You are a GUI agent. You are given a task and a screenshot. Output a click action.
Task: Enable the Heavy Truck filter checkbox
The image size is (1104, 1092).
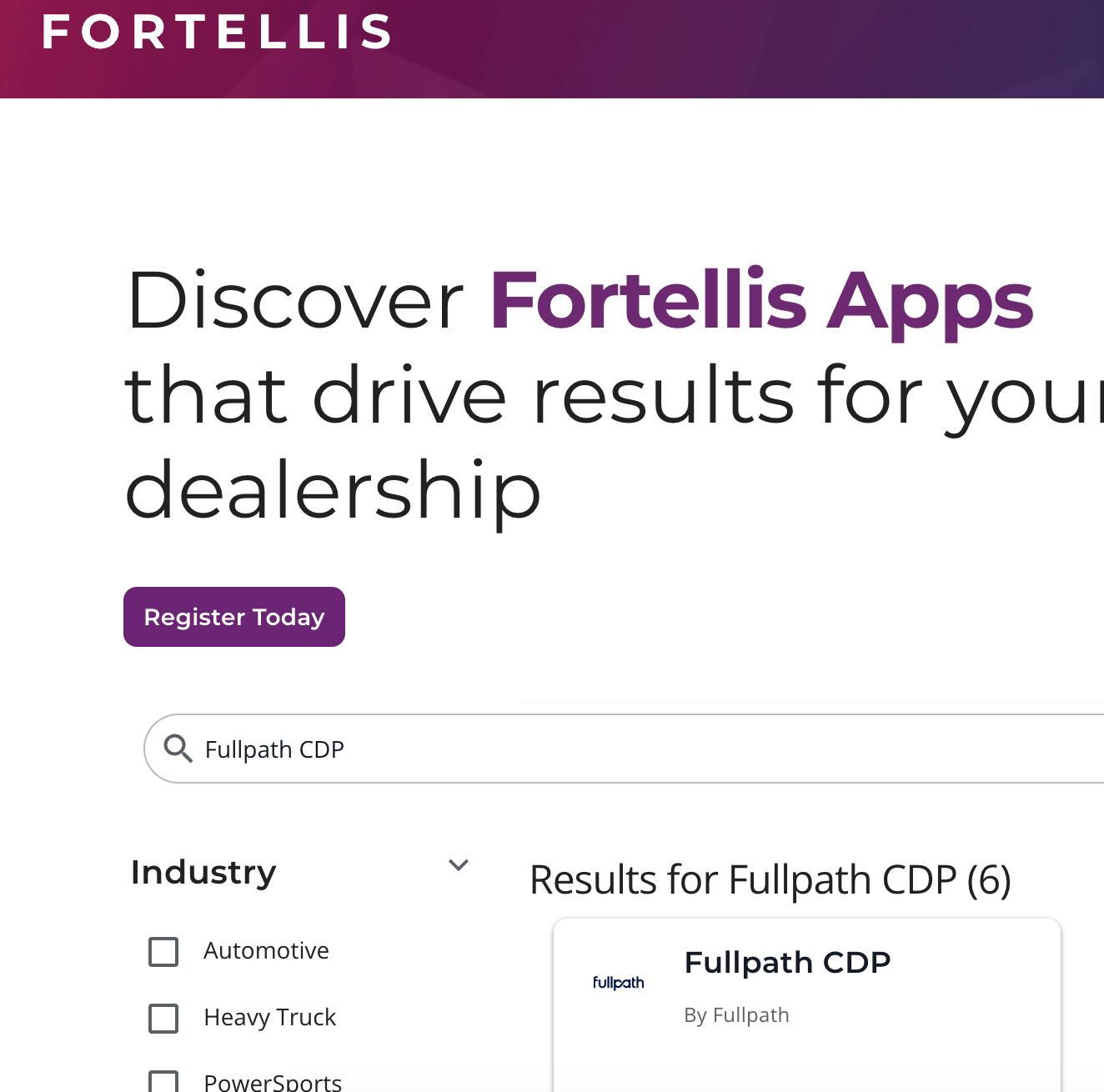163,1018
